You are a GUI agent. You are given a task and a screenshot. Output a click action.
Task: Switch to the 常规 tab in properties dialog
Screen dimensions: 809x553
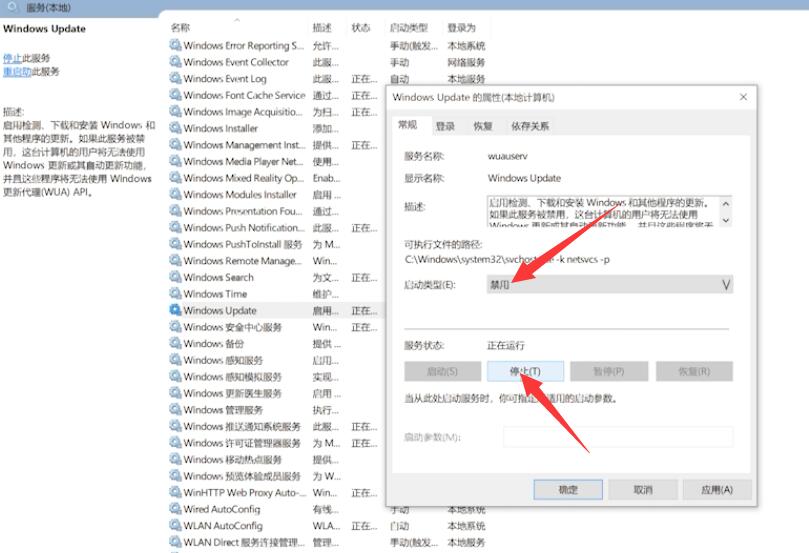click(x=408, y=125)
